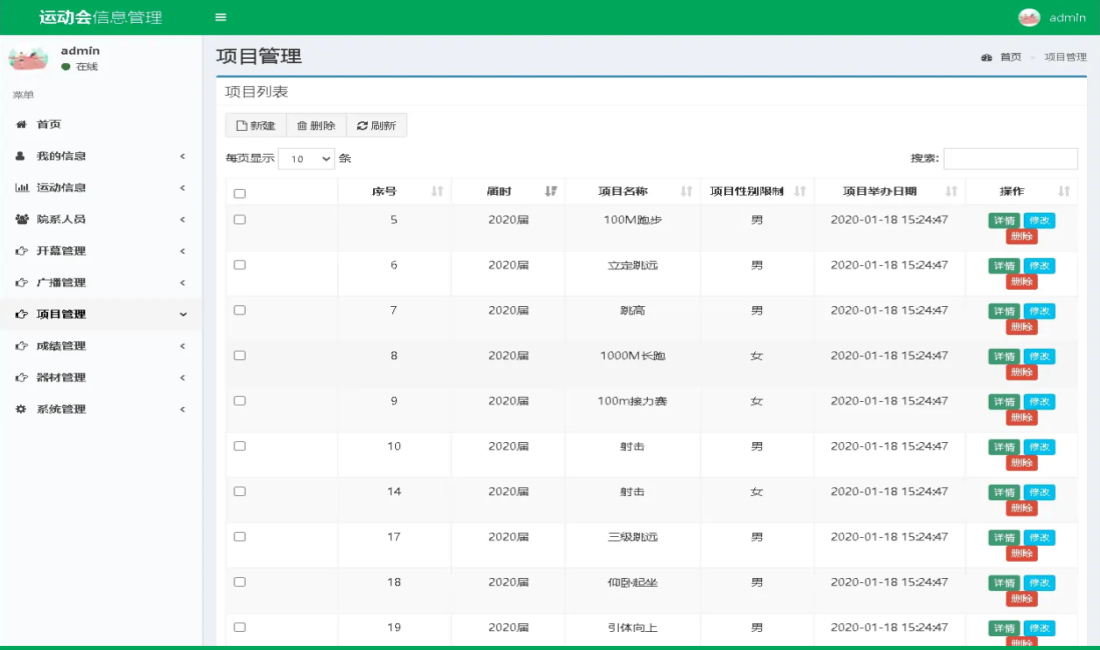Expand the 系统管理 menu chevron
The image size is (1100, 650).
(x=182, y=409)
